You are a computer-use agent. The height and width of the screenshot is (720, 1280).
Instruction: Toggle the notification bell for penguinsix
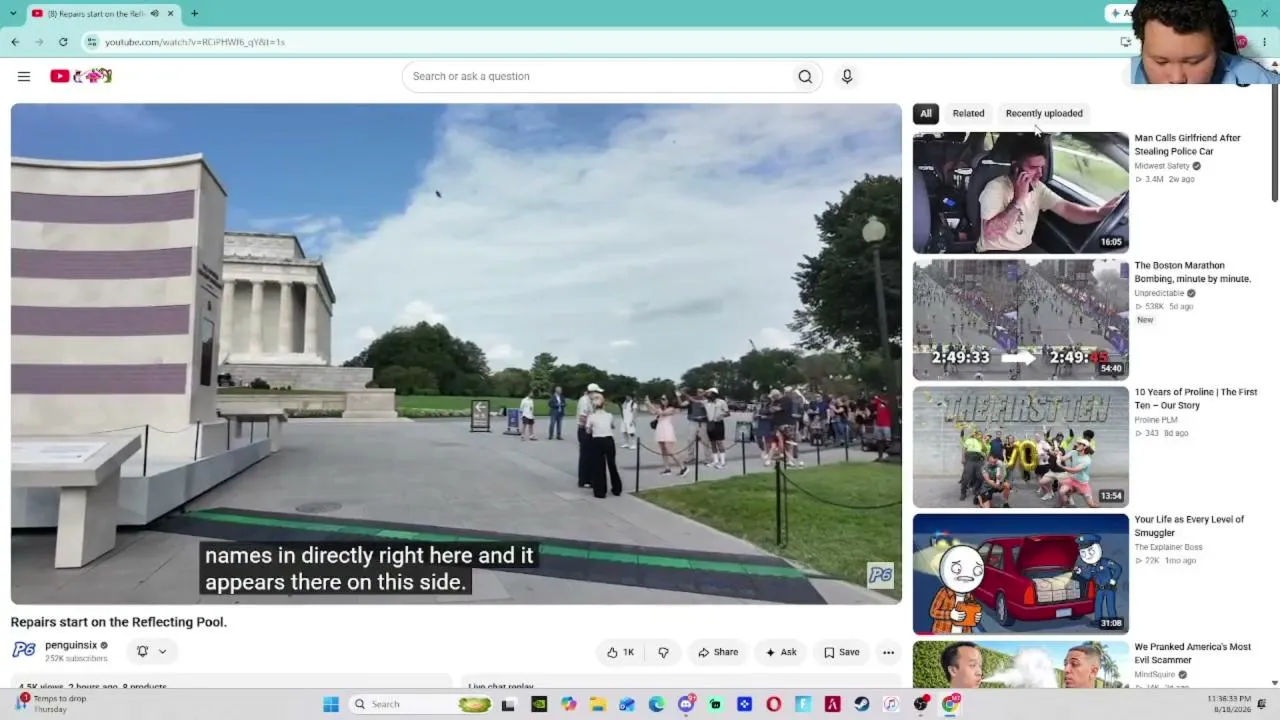[x=143, y=651]
